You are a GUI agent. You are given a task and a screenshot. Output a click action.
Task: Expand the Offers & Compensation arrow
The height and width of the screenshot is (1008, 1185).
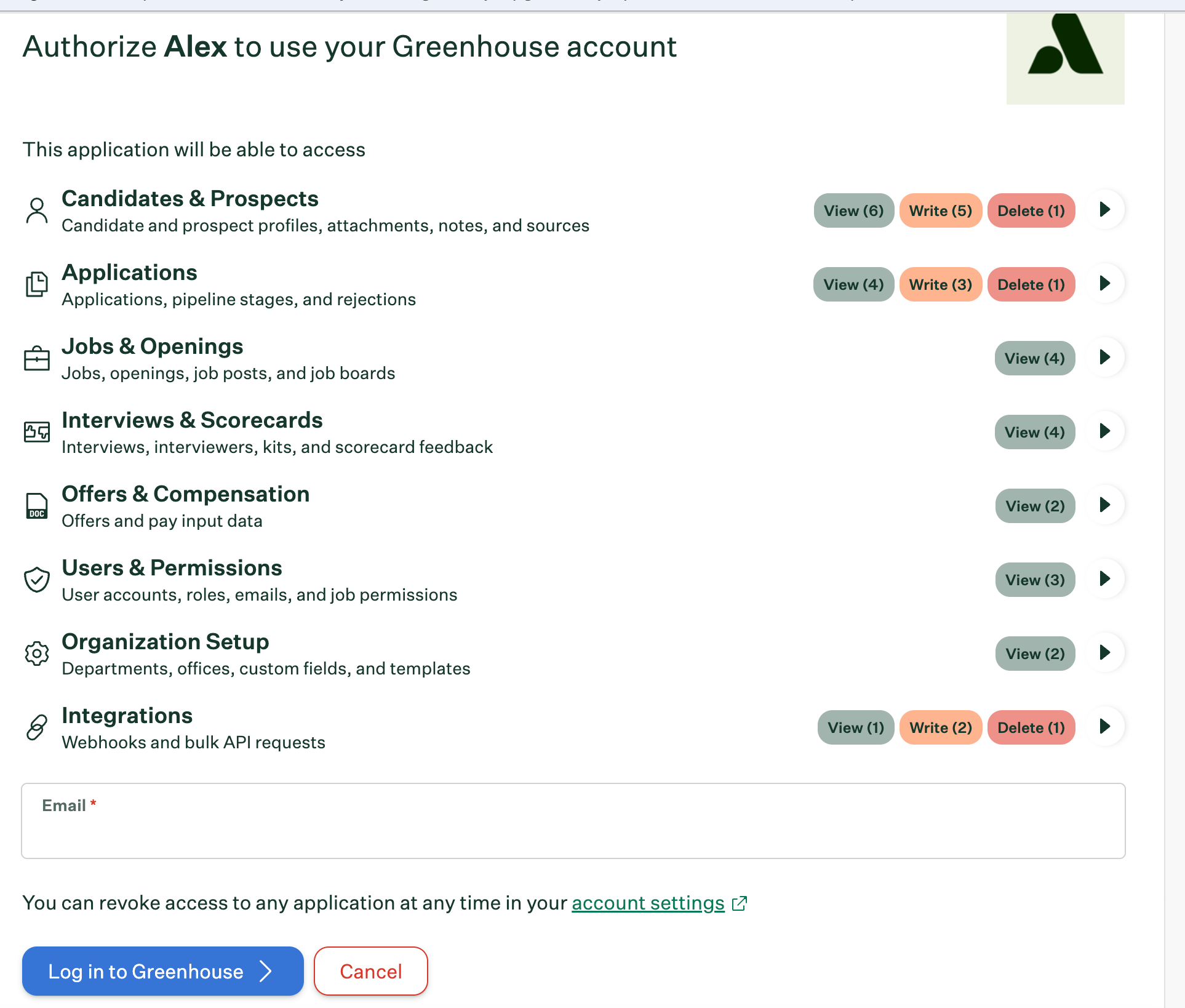(x=1105, y=505)
